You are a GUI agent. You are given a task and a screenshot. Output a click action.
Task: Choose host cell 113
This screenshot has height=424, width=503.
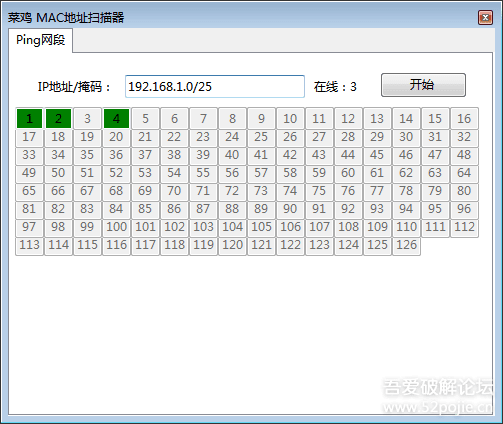point(29,245)
